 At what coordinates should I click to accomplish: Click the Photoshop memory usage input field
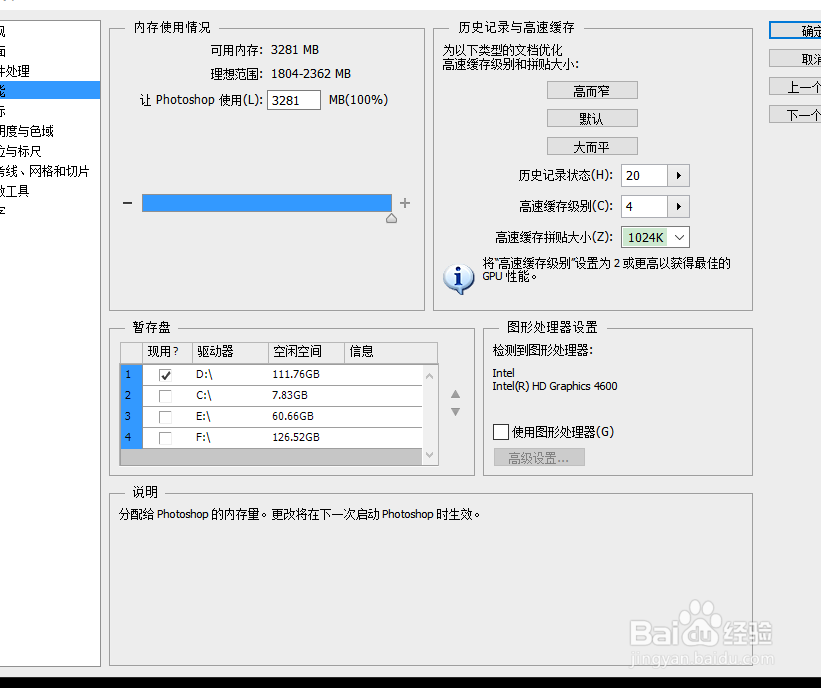(x=292, y=99)
